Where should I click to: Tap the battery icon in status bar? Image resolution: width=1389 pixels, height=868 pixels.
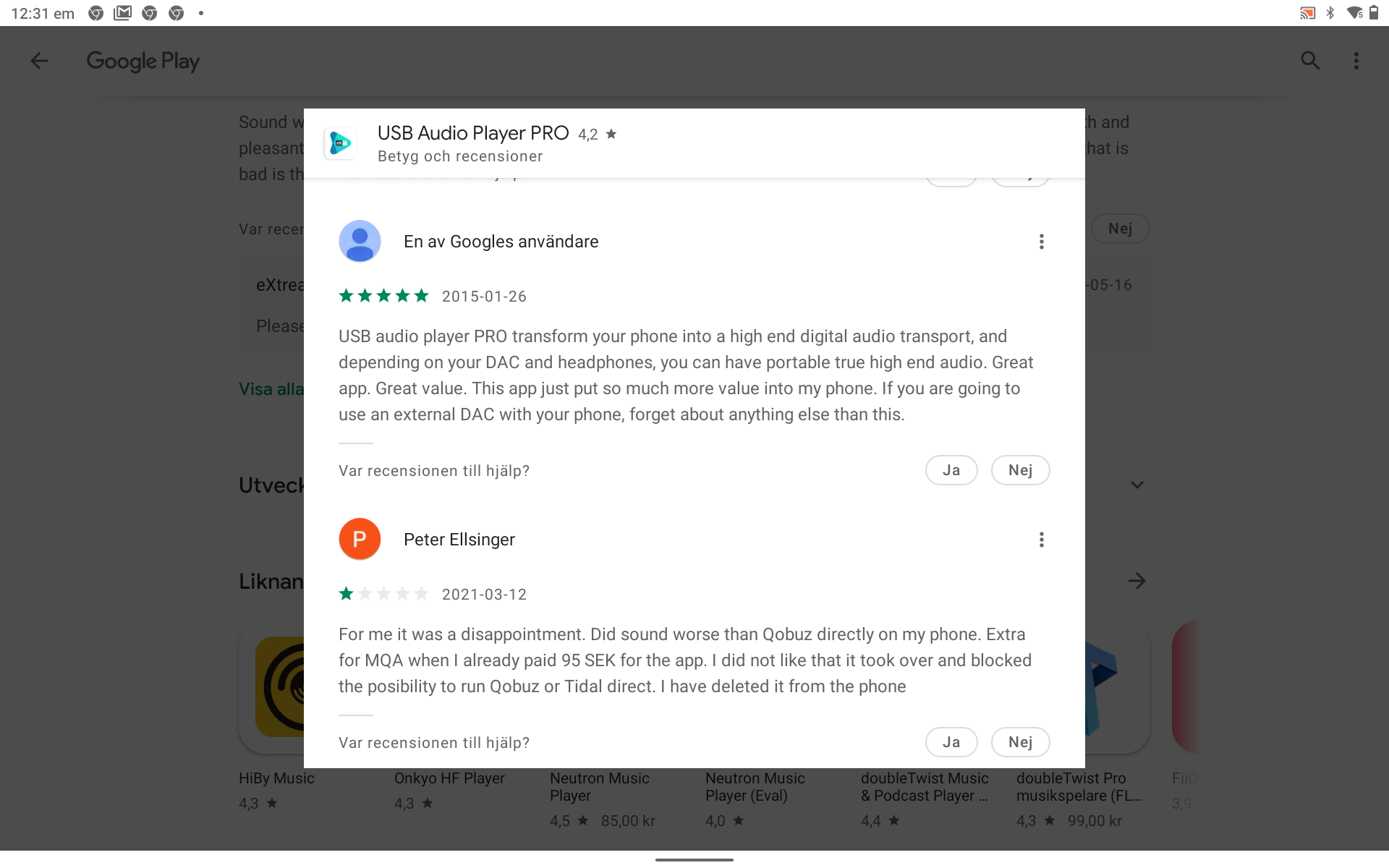tap(1374, 13)
